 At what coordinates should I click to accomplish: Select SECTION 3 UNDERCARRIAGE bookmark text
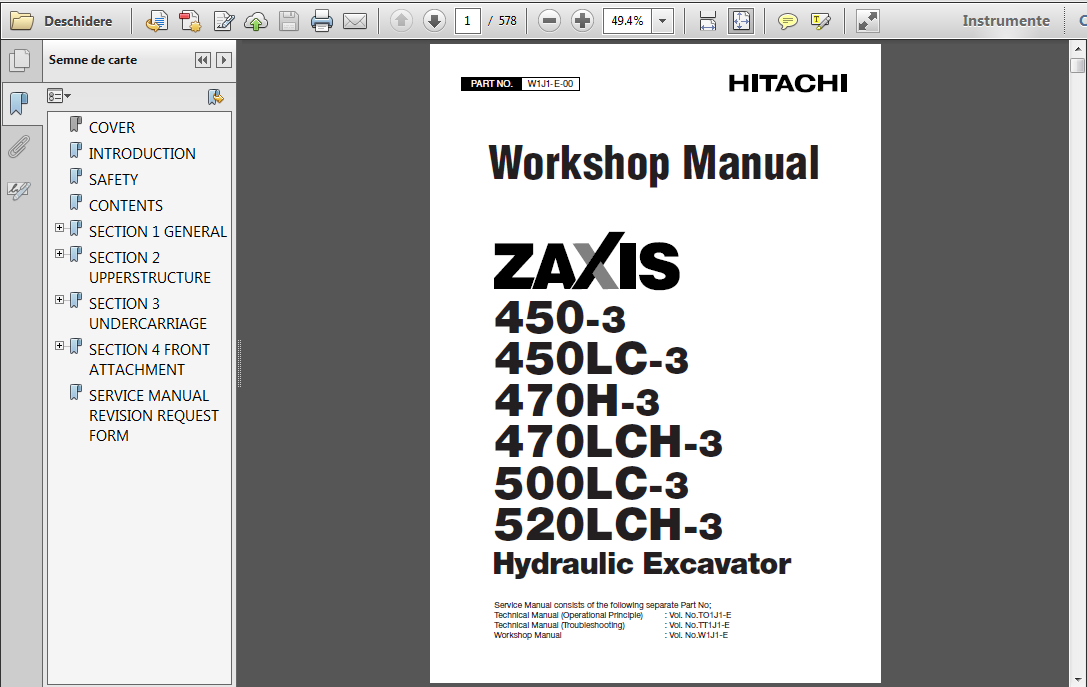click(148, 313)
